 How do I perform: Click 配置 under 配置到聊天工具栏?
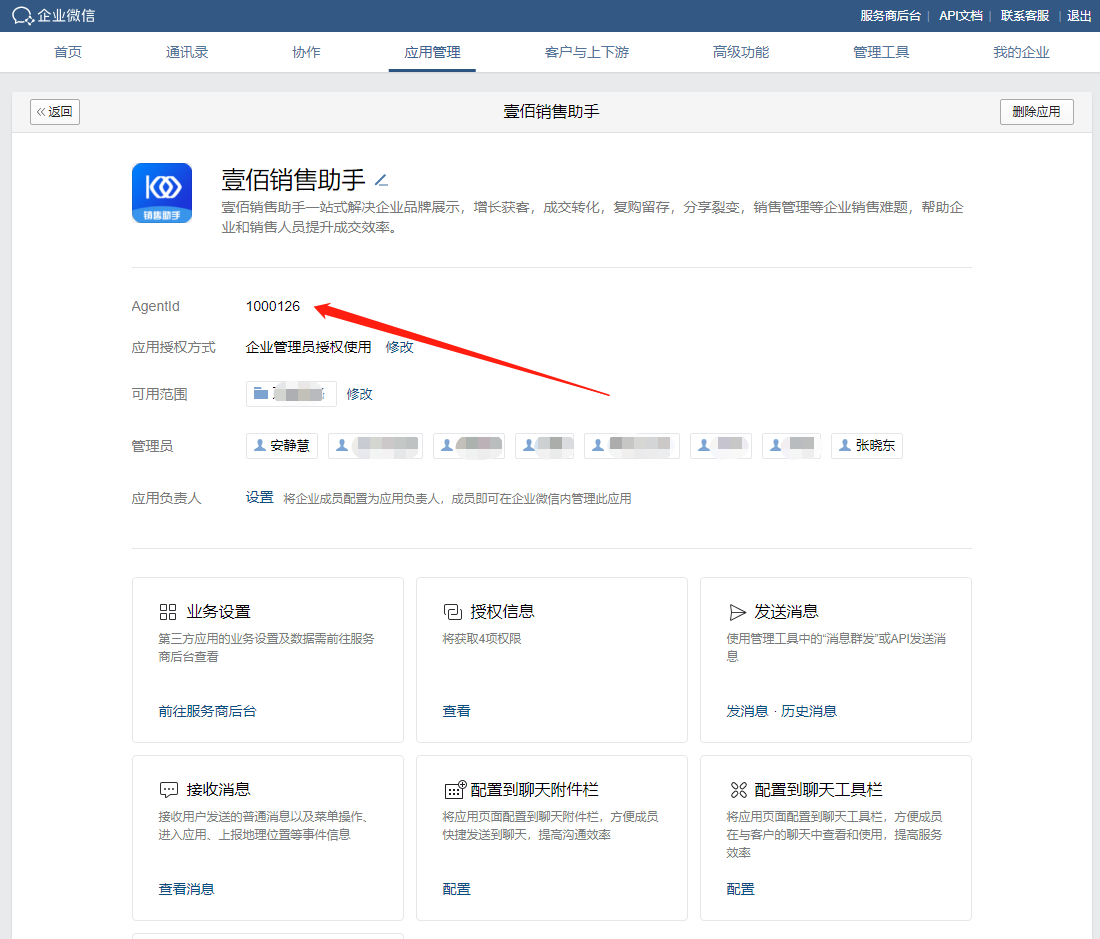[x=740, y=889]
